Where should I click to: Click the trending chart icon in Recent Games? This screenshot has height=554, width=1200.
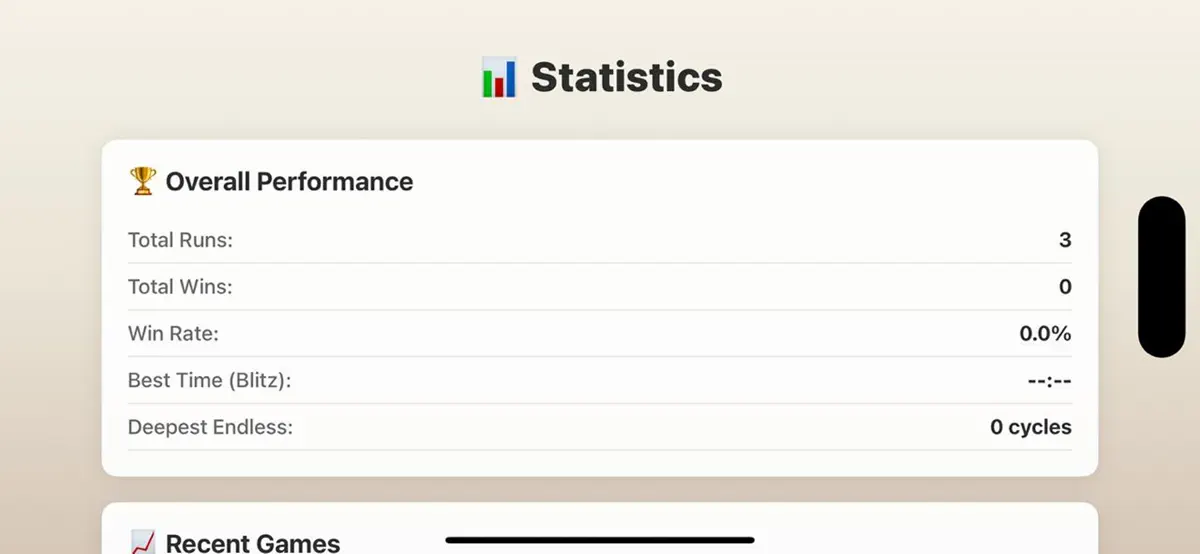143,543
